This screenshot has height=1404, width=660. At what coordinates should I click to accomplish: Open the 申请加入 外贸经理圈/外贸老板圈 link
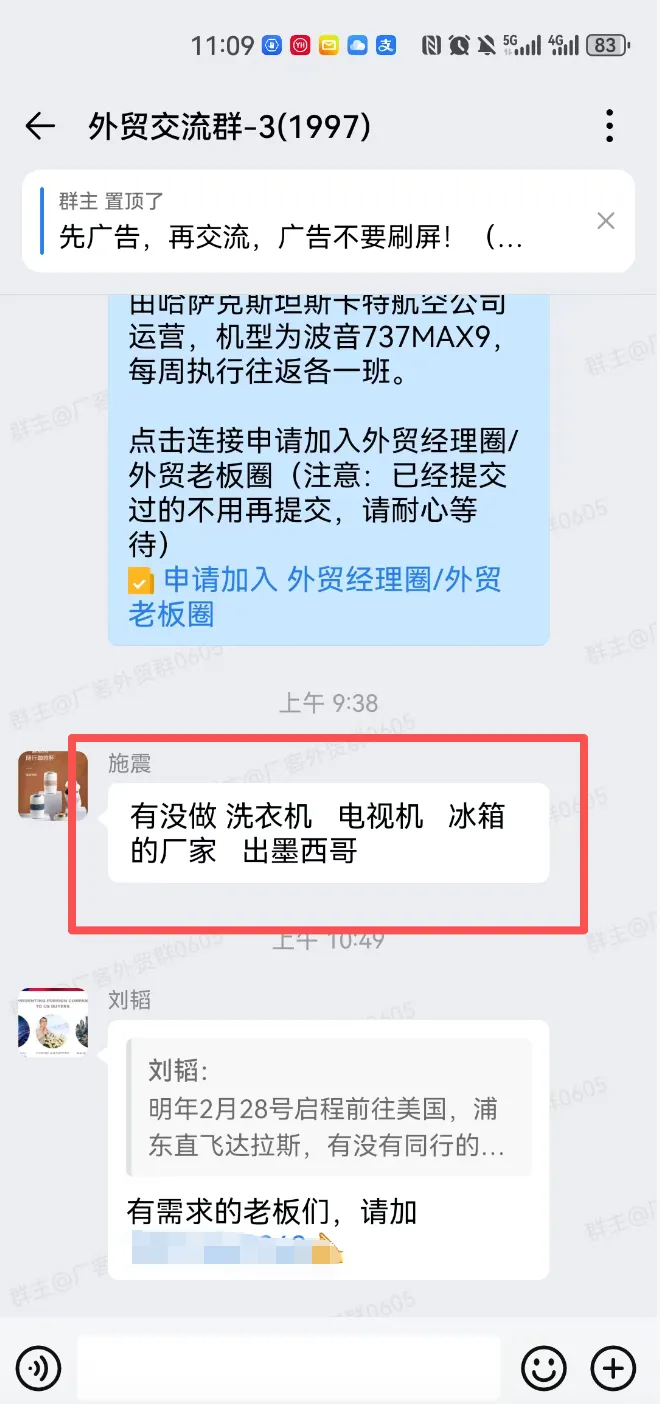[x=315, y=596]
